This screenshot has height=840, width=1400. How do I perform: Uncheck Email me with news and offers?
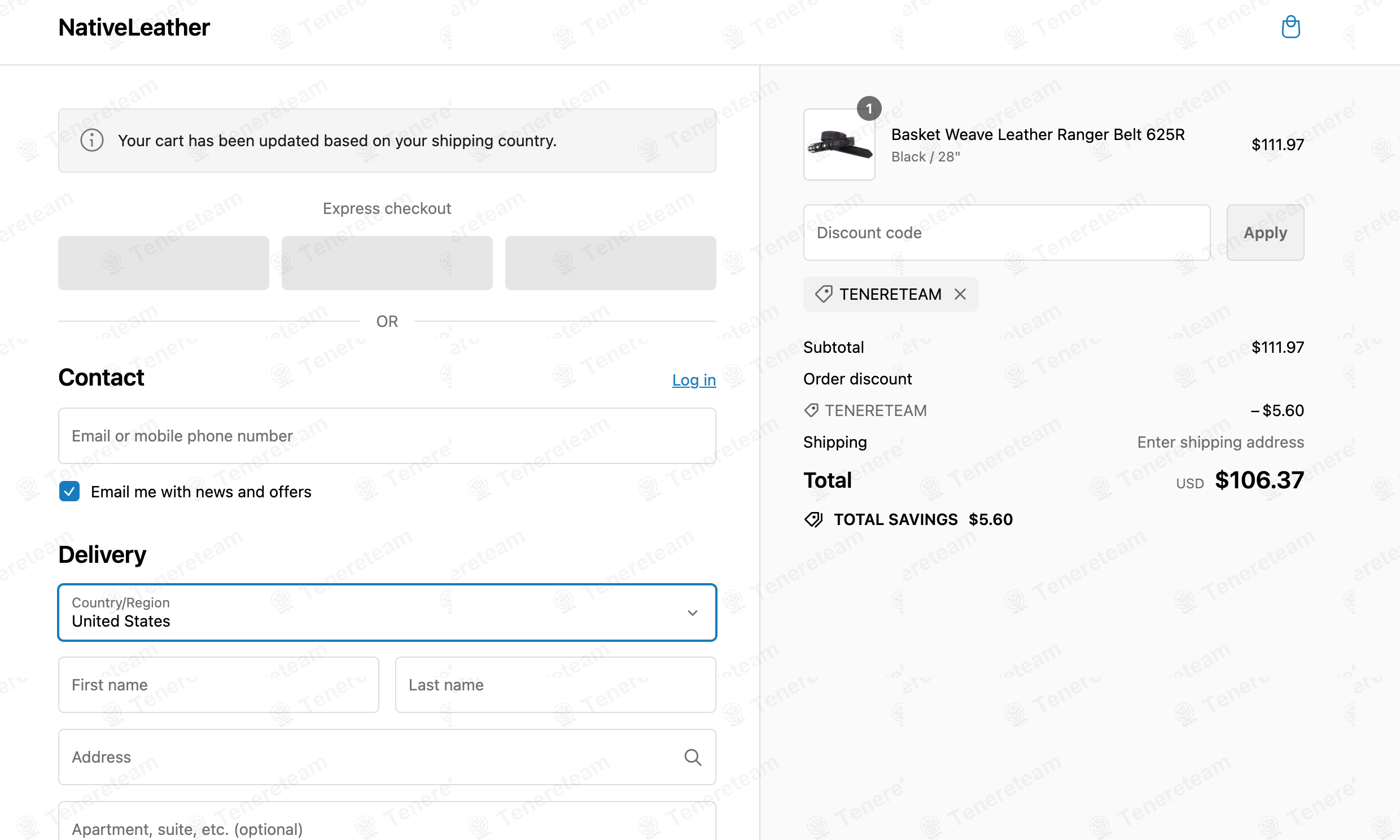[69, 491]
